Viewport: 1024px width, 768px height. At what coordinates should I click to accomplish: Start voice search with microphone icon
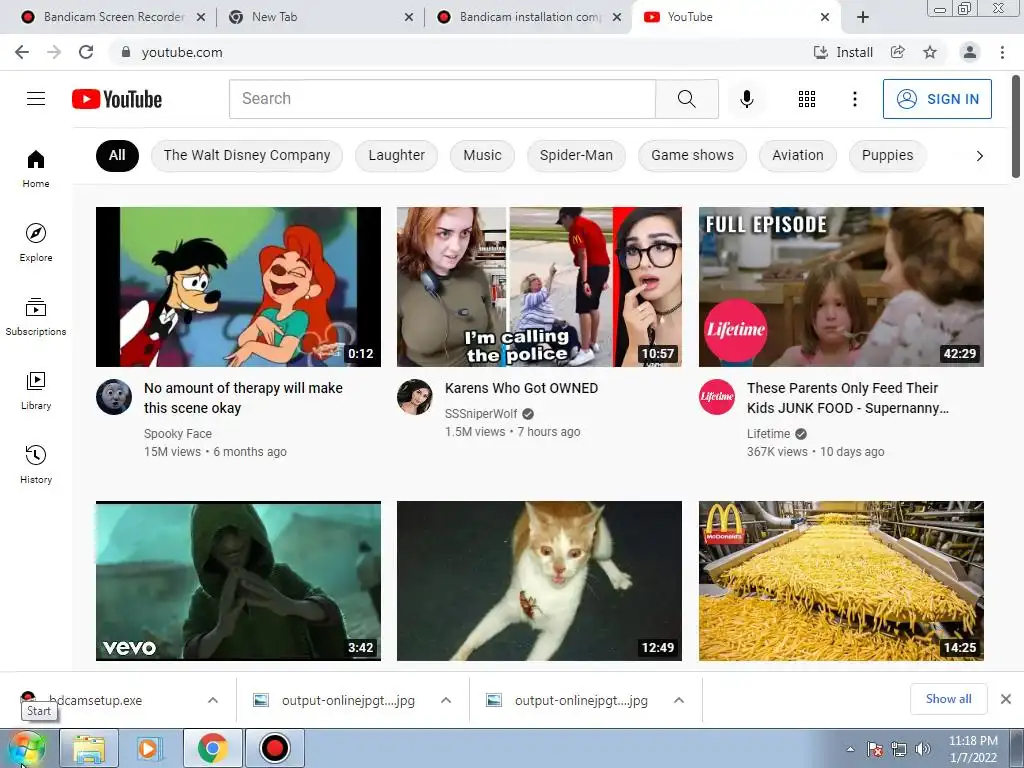(746, 99)
